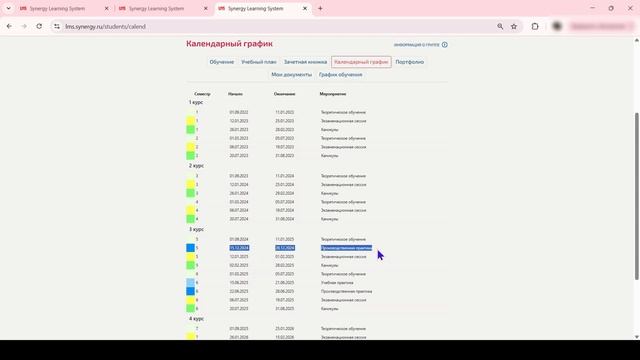The width and height of the screenshot is (640, 360).
Task: Click the scrollbar up arrow at page top
Action: click(x=636, y=40)
